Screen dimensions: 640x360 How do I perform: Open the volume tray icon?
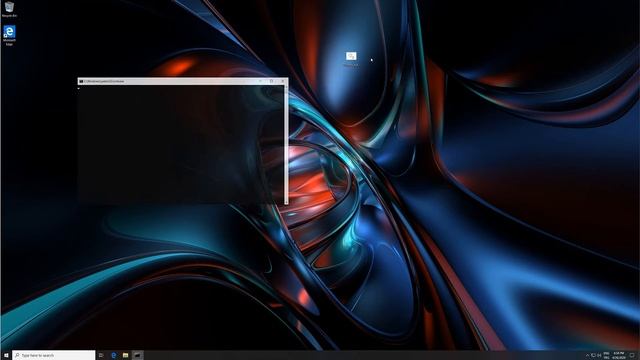pos(599,355)
